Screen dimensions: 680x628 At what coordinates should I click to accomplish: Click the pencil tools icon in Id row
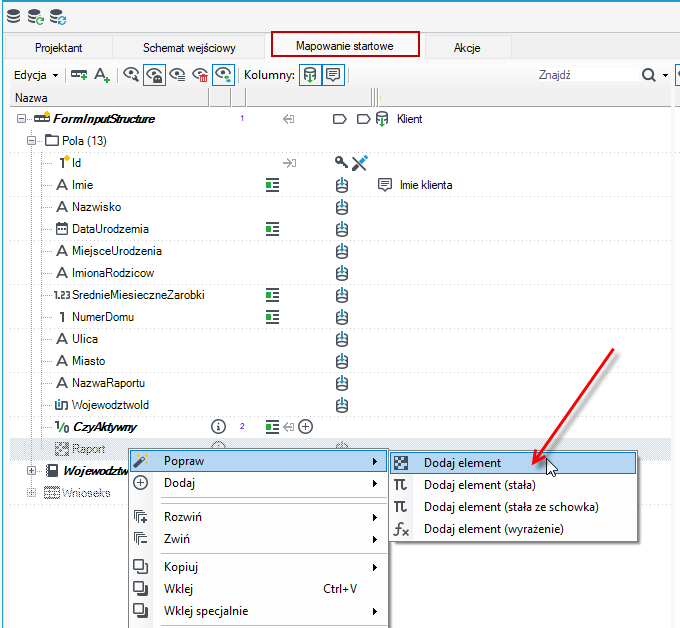pyautogui.click(x=360, y=163)
